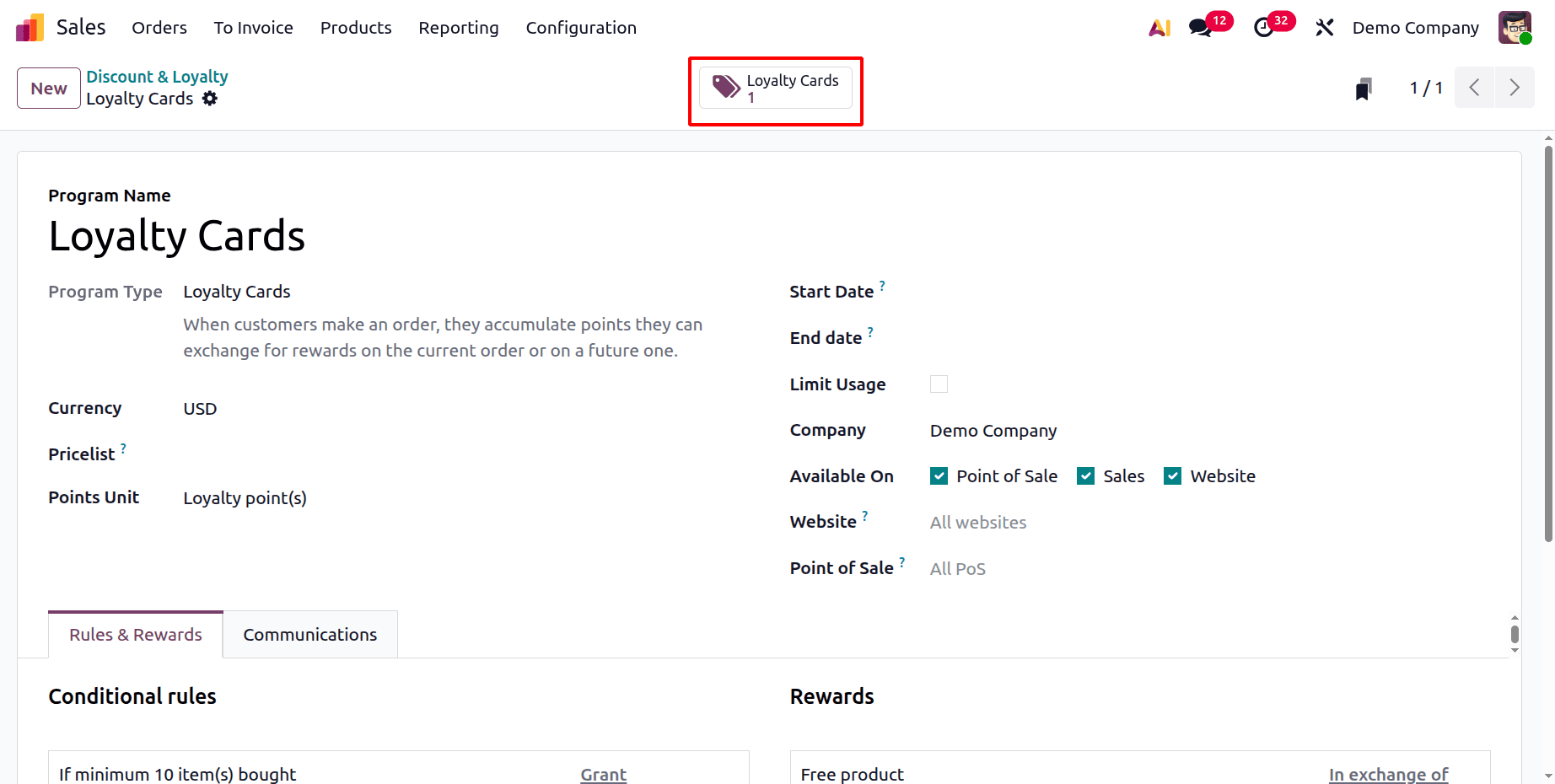Image resolution: width=1555 pixels, height=784 pixels.
Task: Click the bookmark icon to add favorite
Action: click(x=1363, y=87)
